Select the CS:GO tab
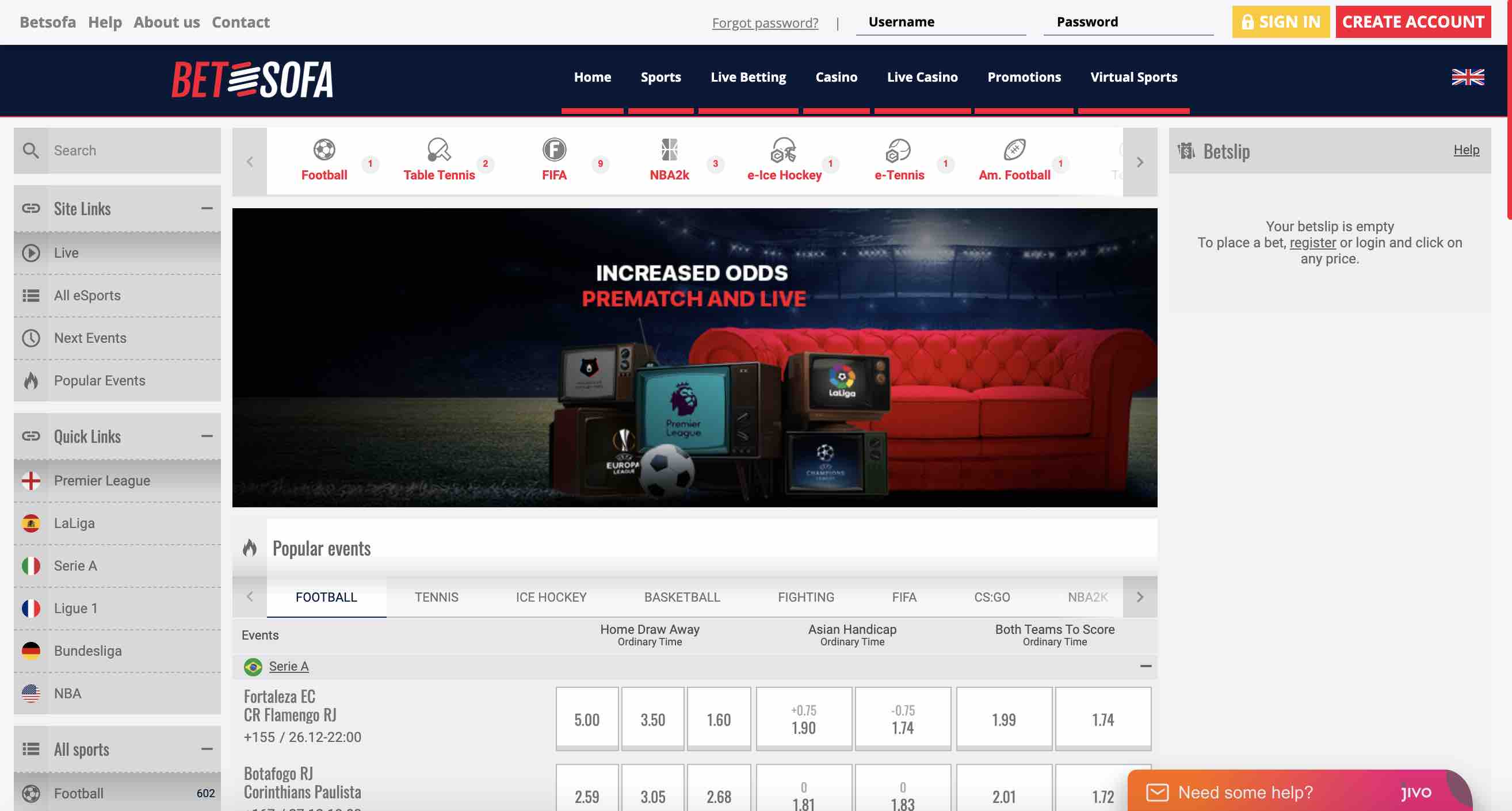The image size is (1512, 811). coord(992,597)
